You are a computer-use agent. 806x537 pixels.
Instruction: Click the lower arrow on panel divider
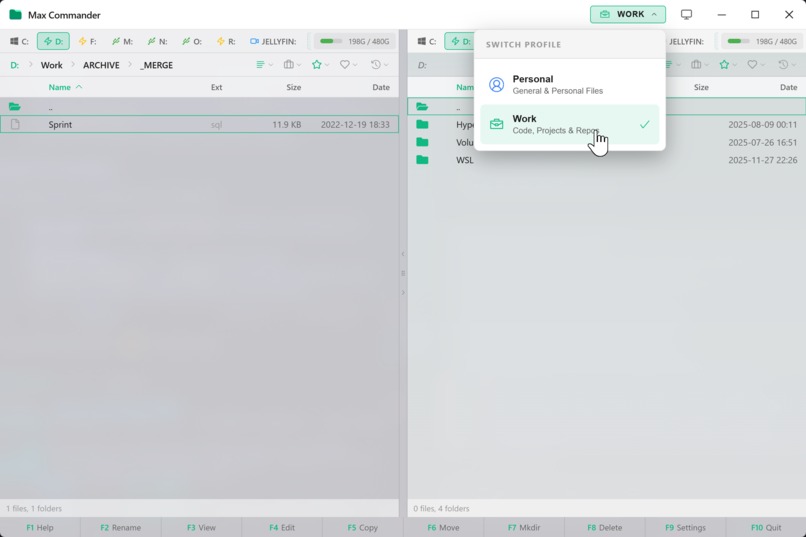(403, 292)
